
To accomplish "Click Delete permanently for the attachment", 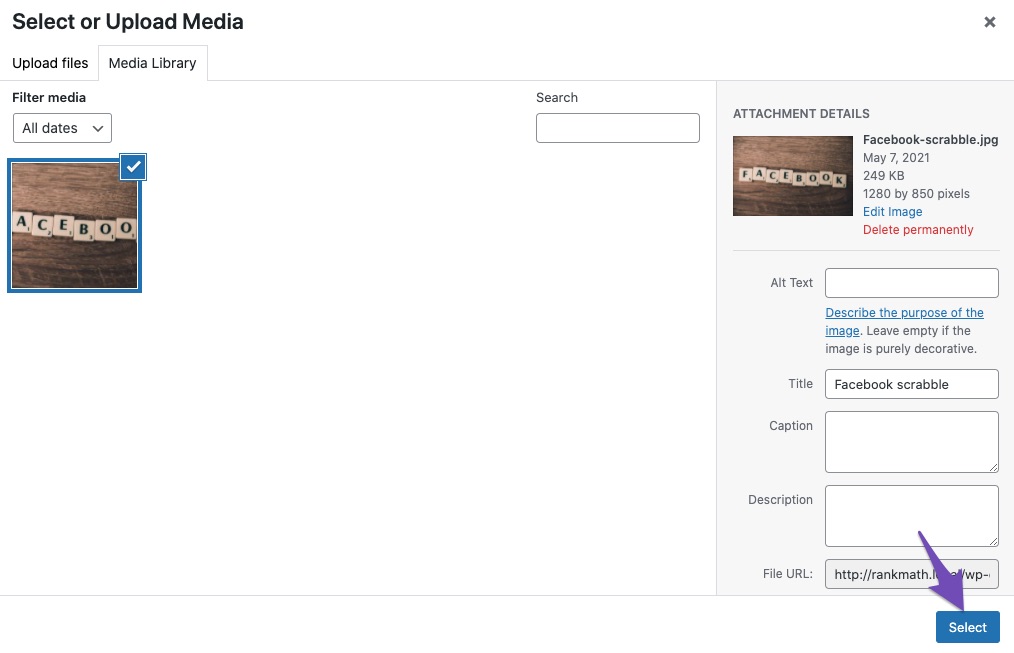I will tap(918, 229).
